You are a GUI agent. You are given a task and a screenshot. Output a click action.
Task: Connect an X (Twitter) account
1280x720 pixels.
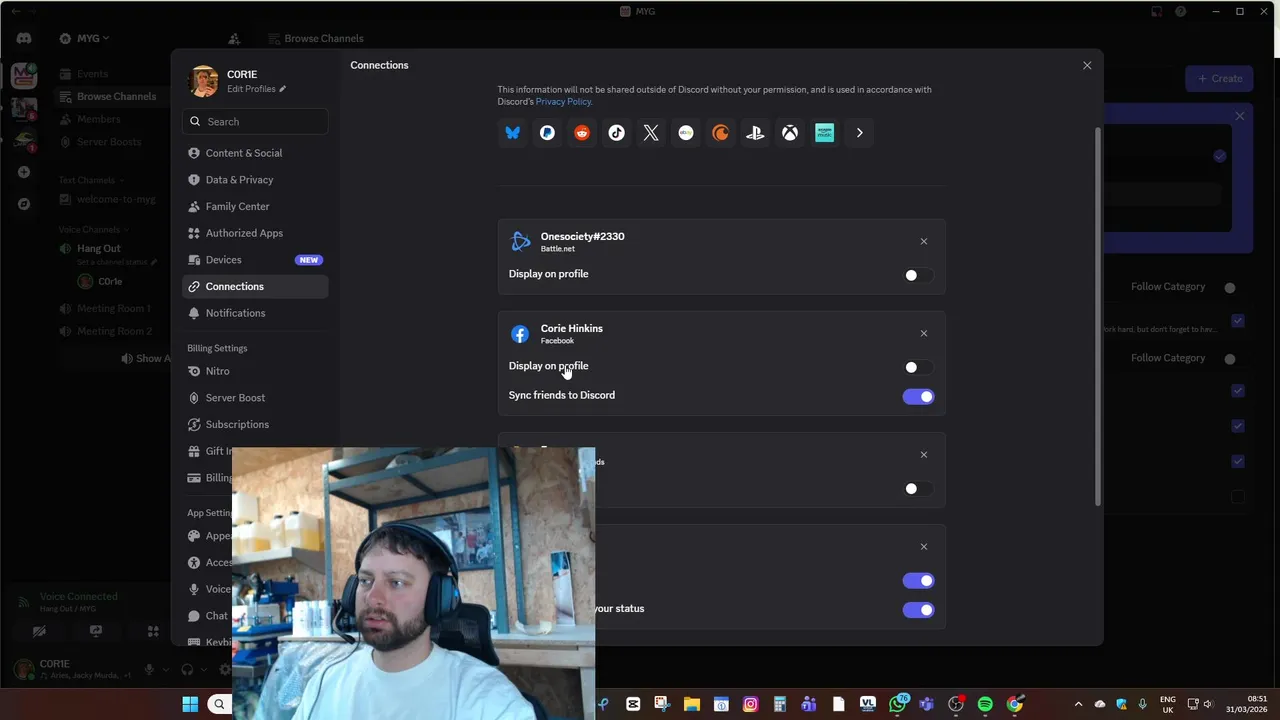click(x=651, y=133)
